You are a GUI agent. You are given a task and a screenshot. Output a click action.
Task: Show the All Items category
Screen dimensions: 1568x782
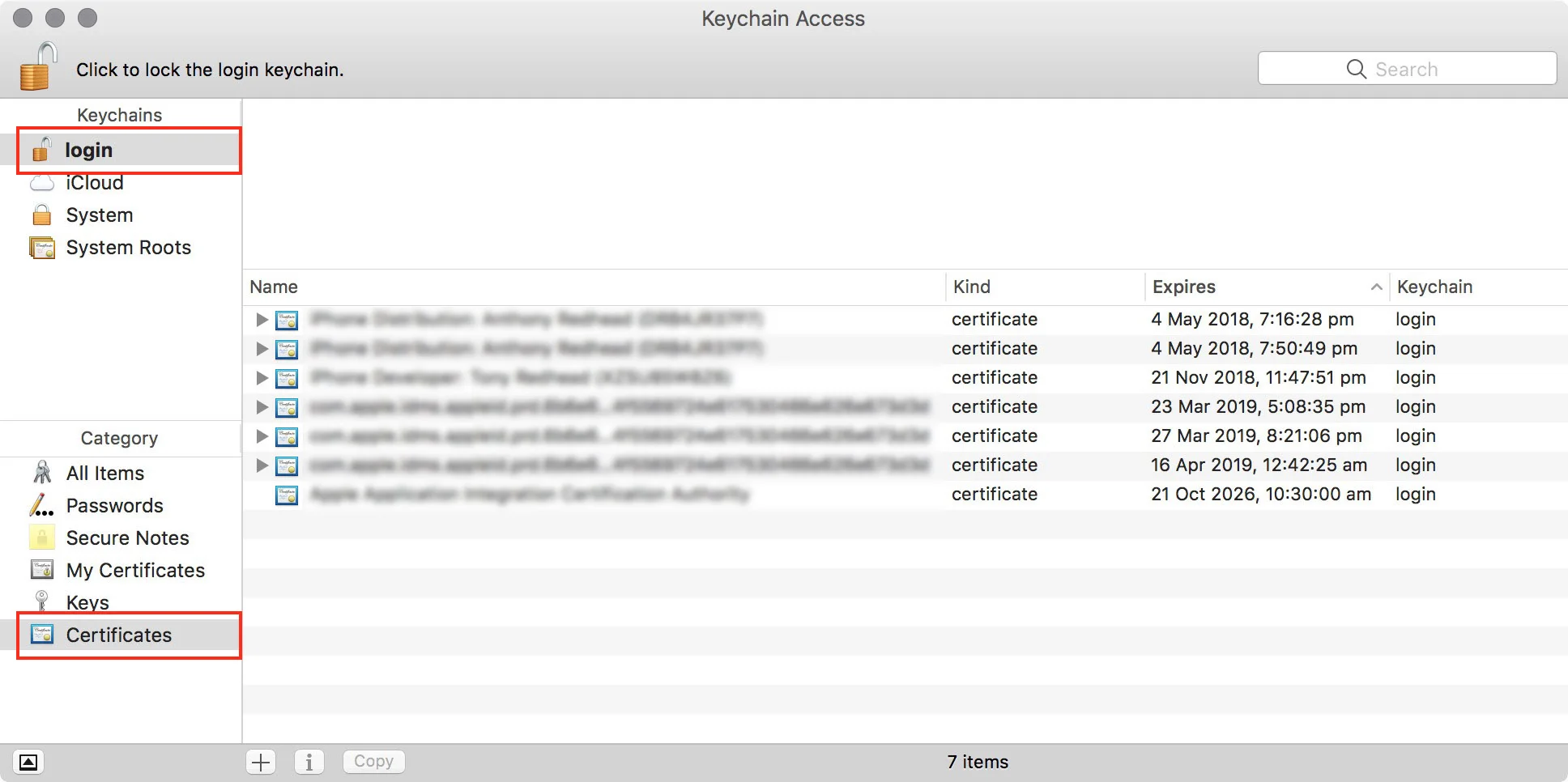click(121, 474)
